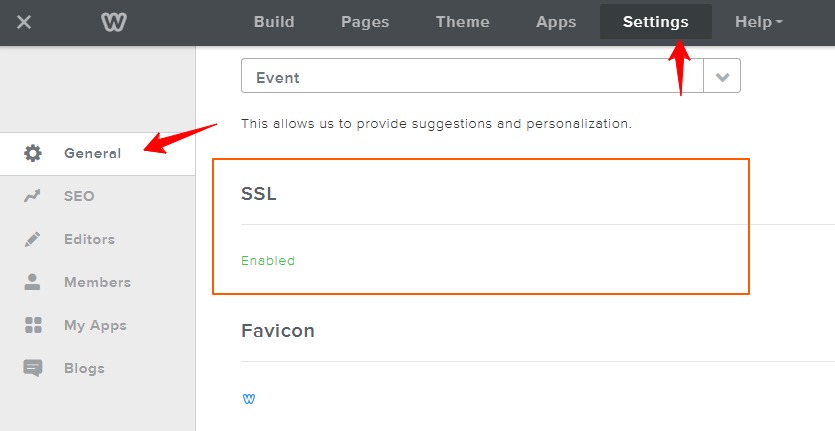The image size is (835, 431).
Task: Go to the Apps tab
Action: (x=556, y=22)
